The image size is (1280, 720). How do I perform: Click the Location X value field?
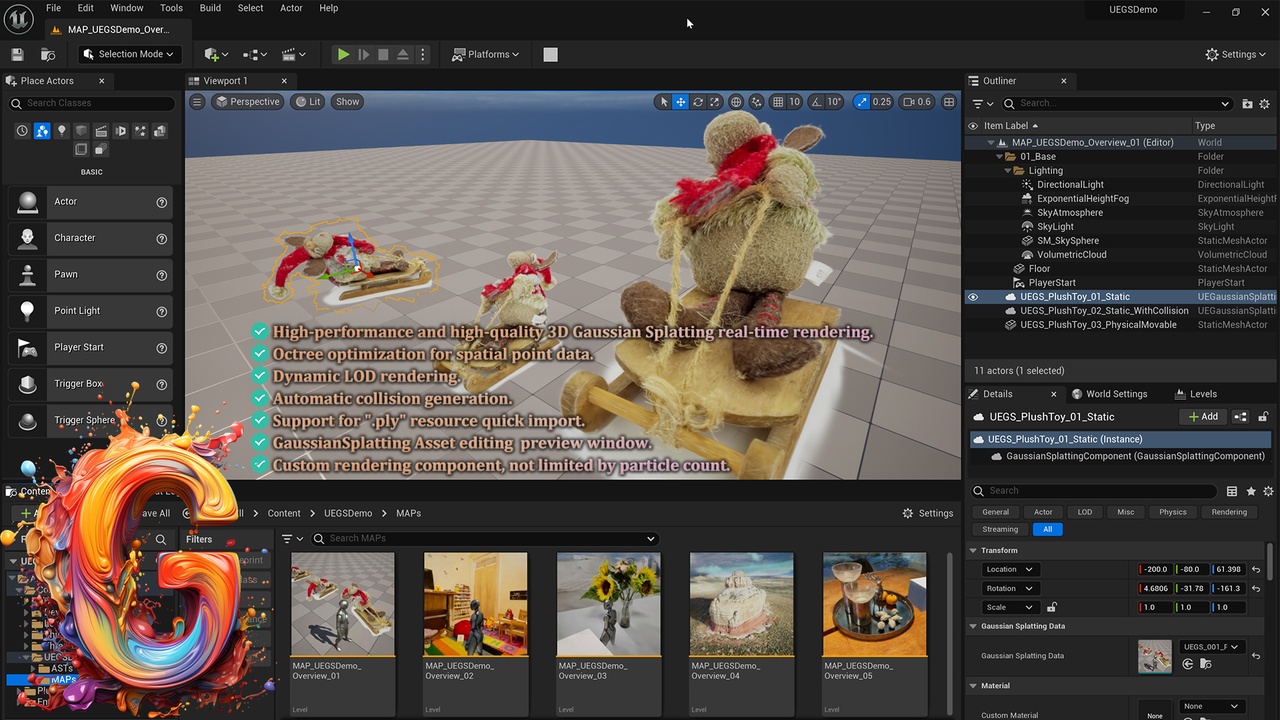[x=1156, y=569]
